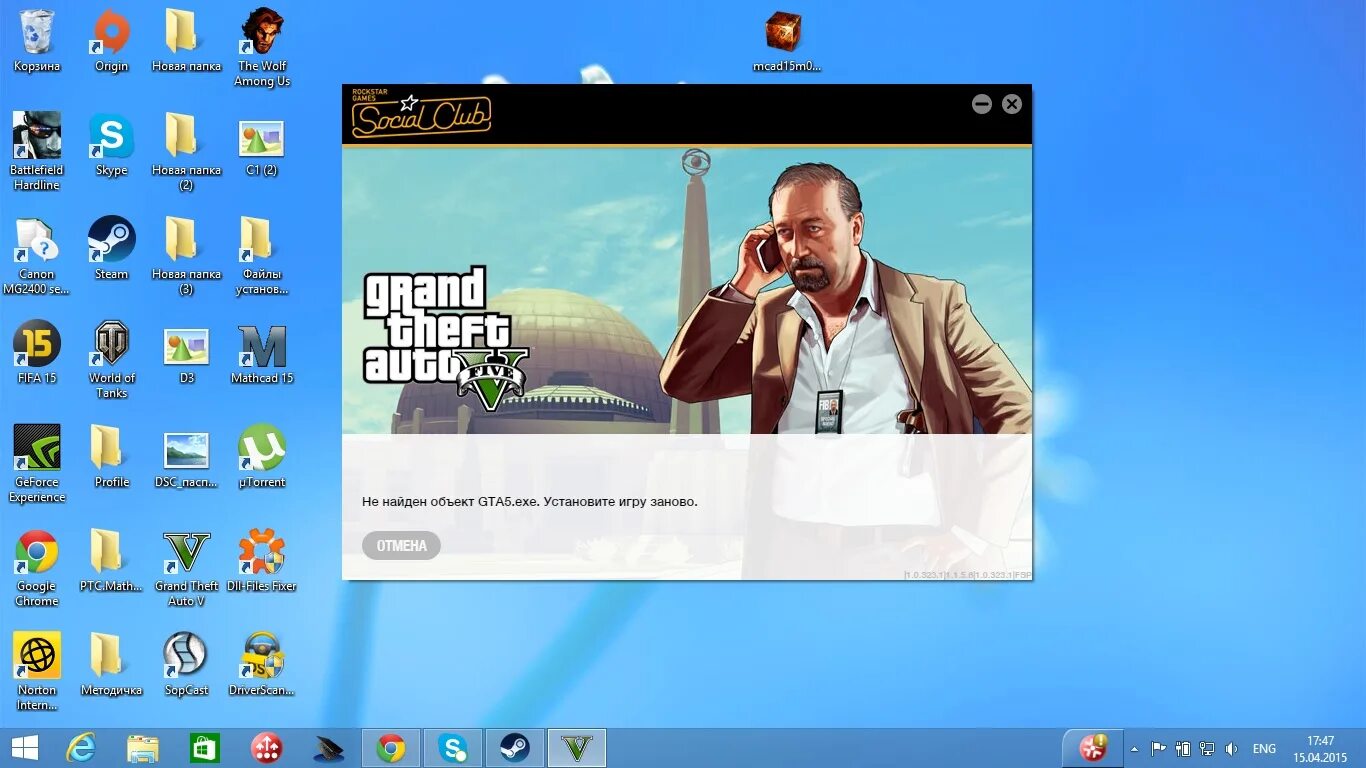Select the Norton Internet desktop shortcut
The width and height of the screenshot is (1366, 768).
coord(37,671)
